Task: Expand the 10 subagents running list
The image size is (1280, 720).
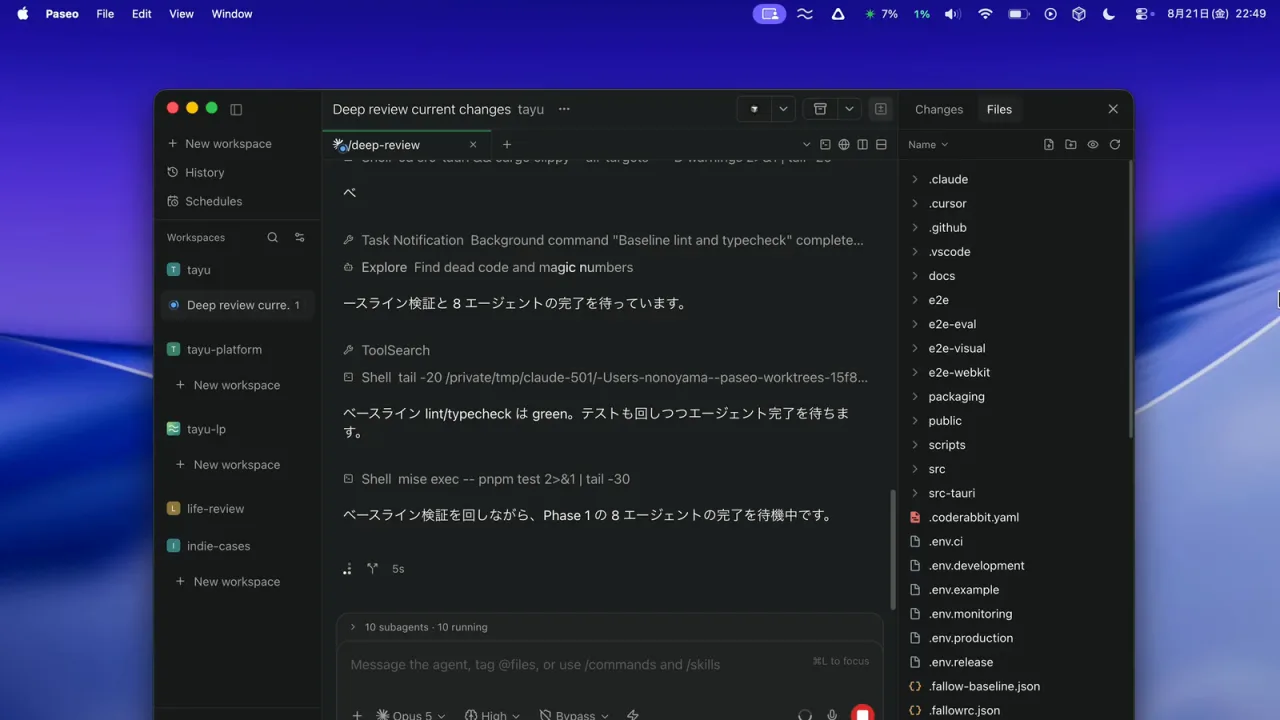Action: click(609, 627)
